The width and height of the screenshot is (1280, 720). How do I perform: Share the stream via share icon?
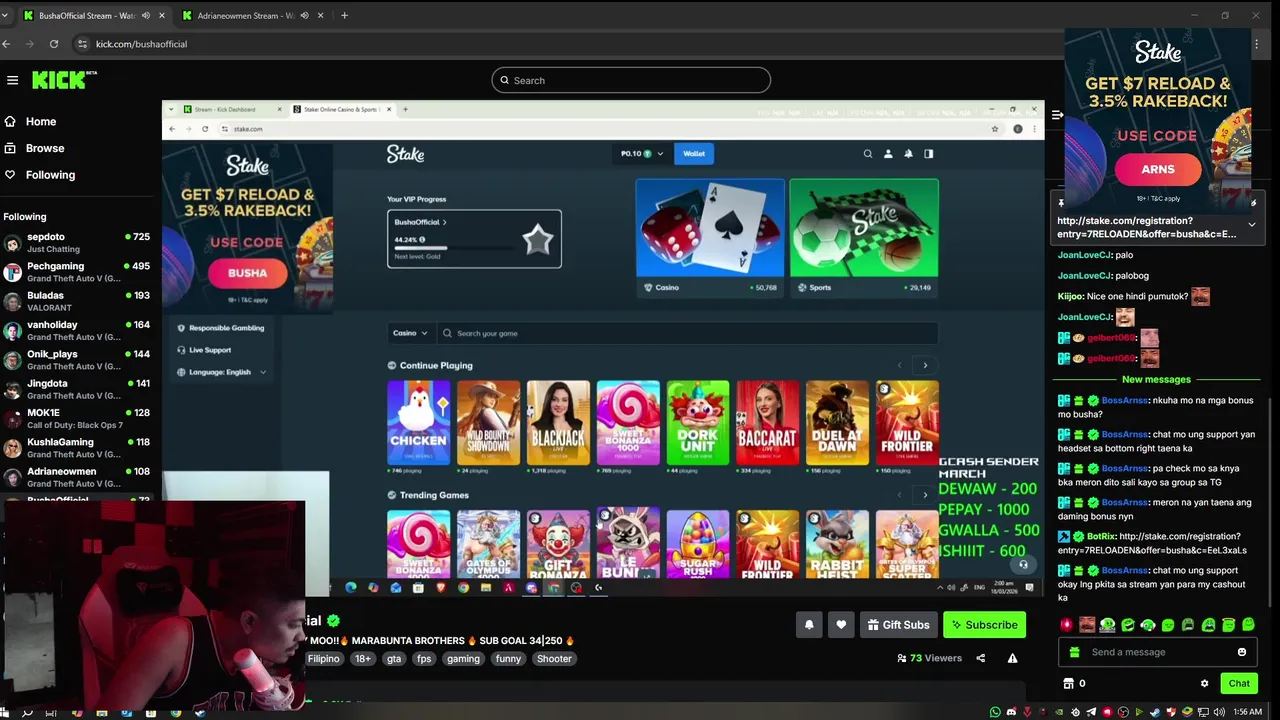click(x=980, y=658)
